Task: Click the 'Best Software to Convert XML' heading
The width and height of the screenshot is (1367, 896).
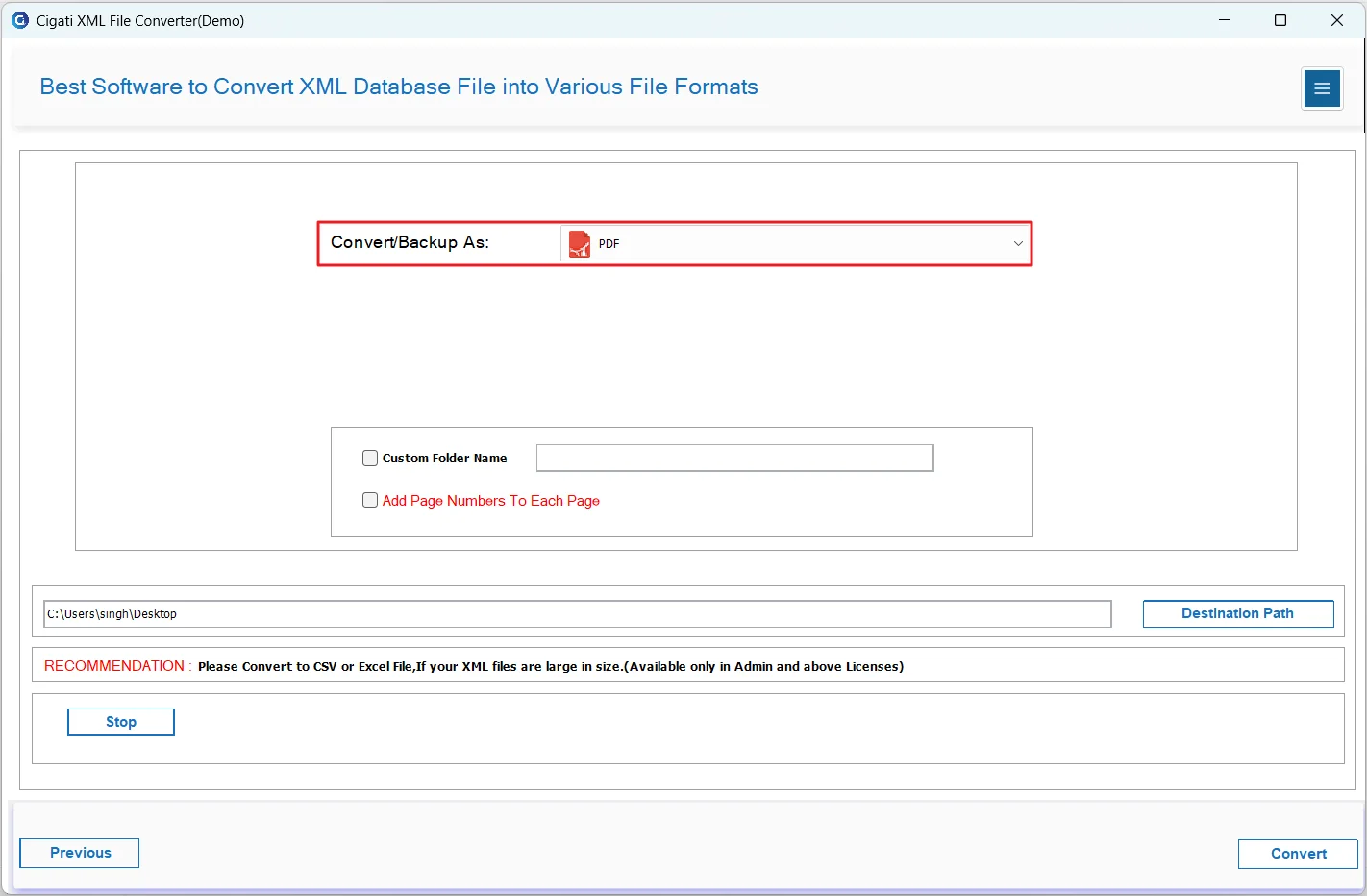Action: coord(399,87)
